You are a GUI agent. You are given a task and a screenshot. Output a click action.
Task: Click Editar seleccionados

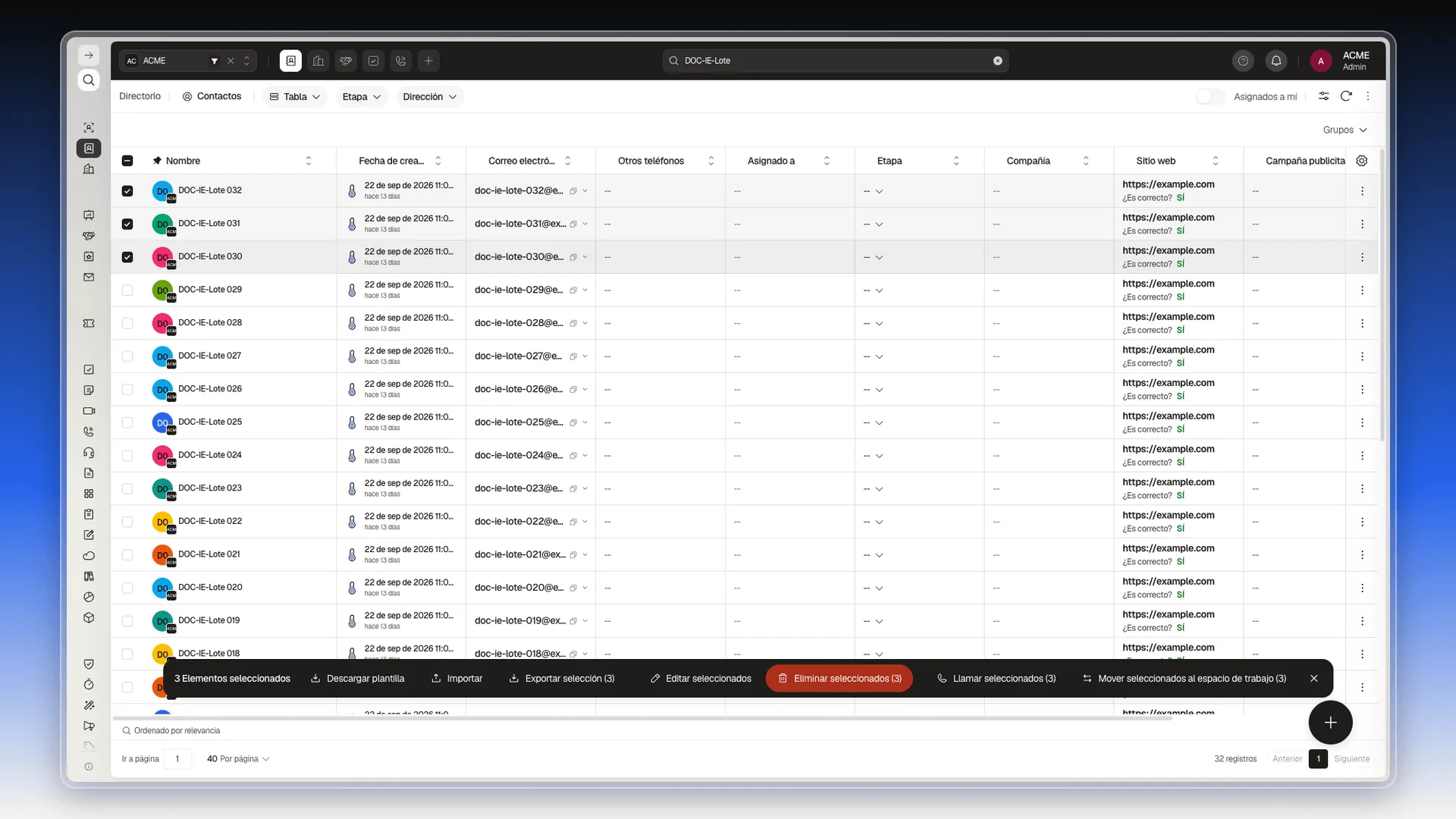click(701, 679)
